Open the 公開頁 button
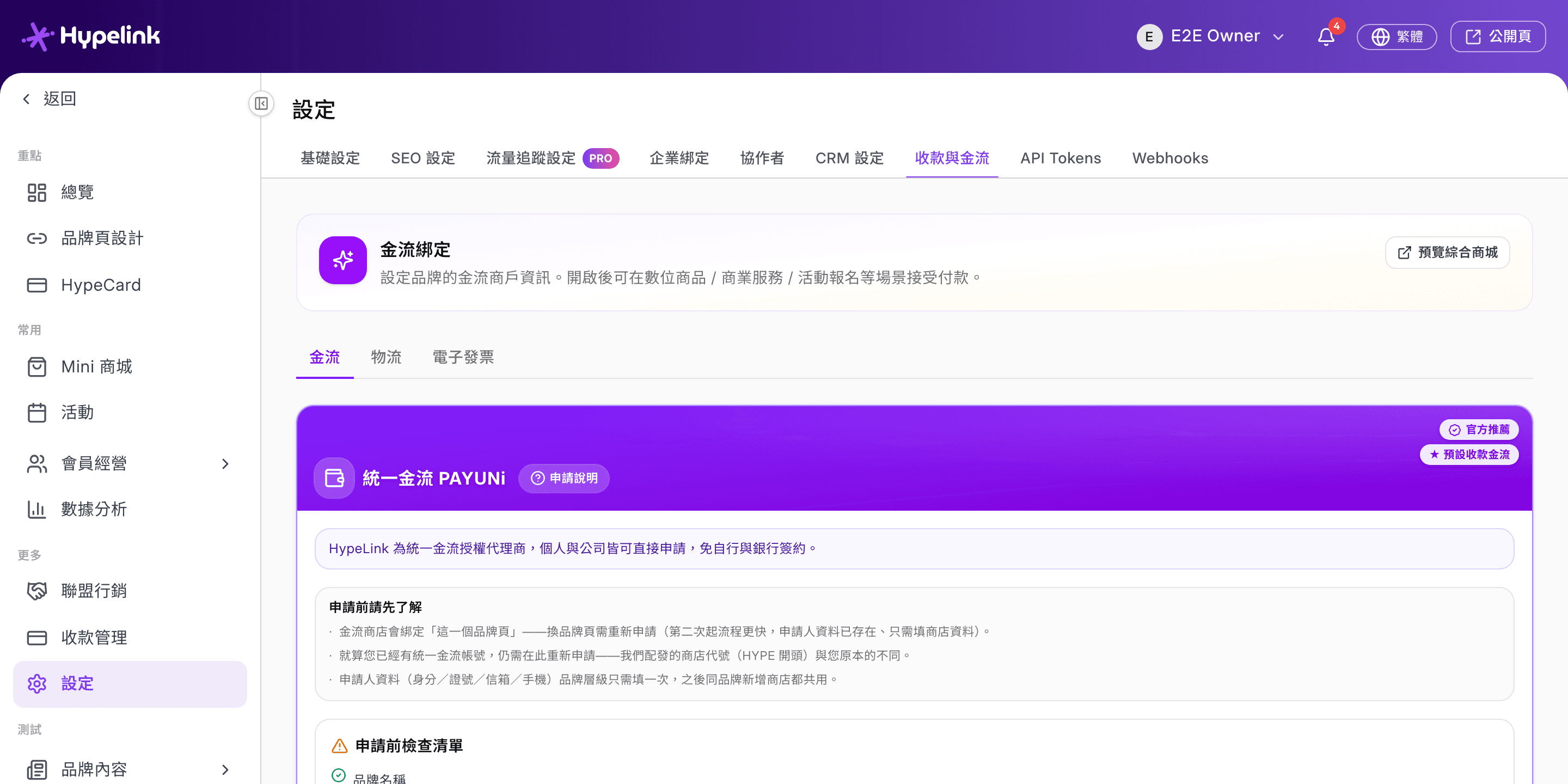The height and width of the screenshot is (784, 1568). point(1497,36)
